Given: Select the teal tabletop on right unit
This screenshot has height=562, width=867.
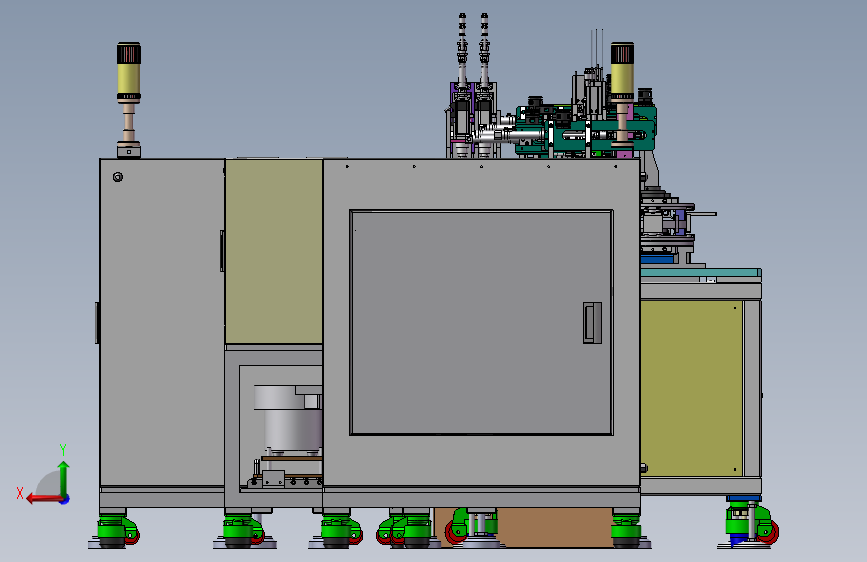Looking at the screenshot, I should click(x=701, y=272).
